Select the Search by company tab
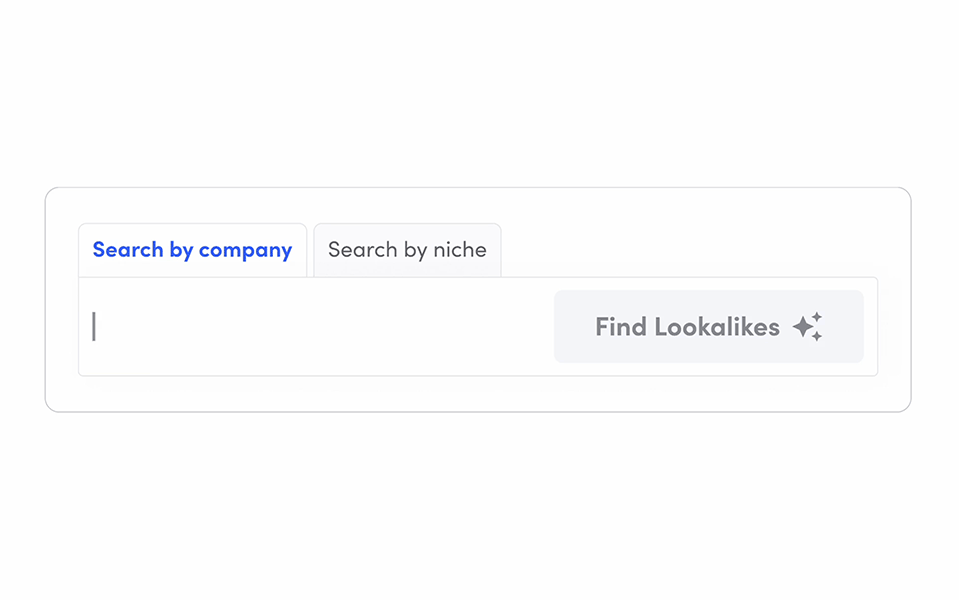Viewport: 959px width, 600px height. coord(192,250)
